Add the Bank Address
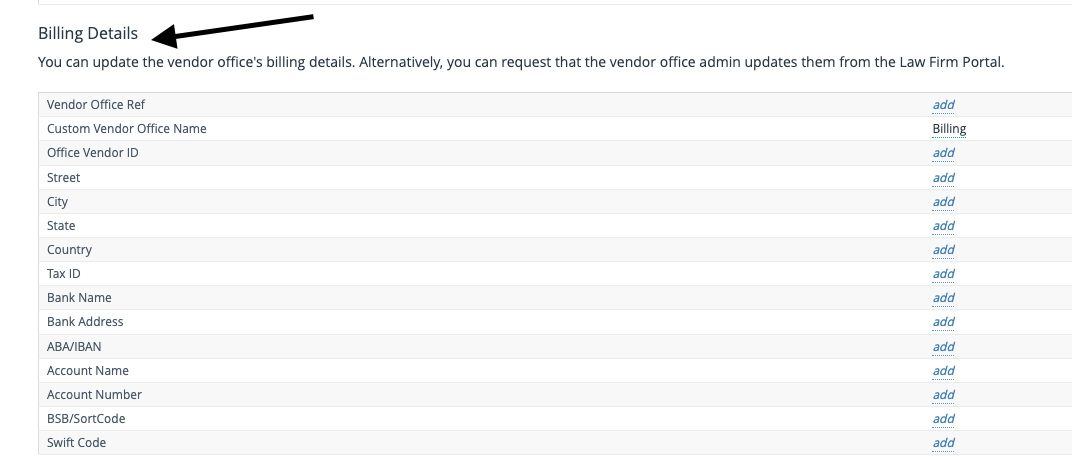The width and height of the screenshot is (1072, 457). pyautogui.click(x=943, y=322)
